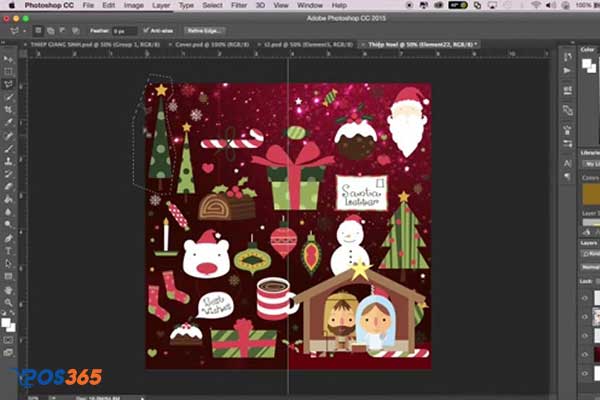Screen dimensions: 600x400
Task: Select the Magic Wand tool
Action: click(x=8, y=97)
